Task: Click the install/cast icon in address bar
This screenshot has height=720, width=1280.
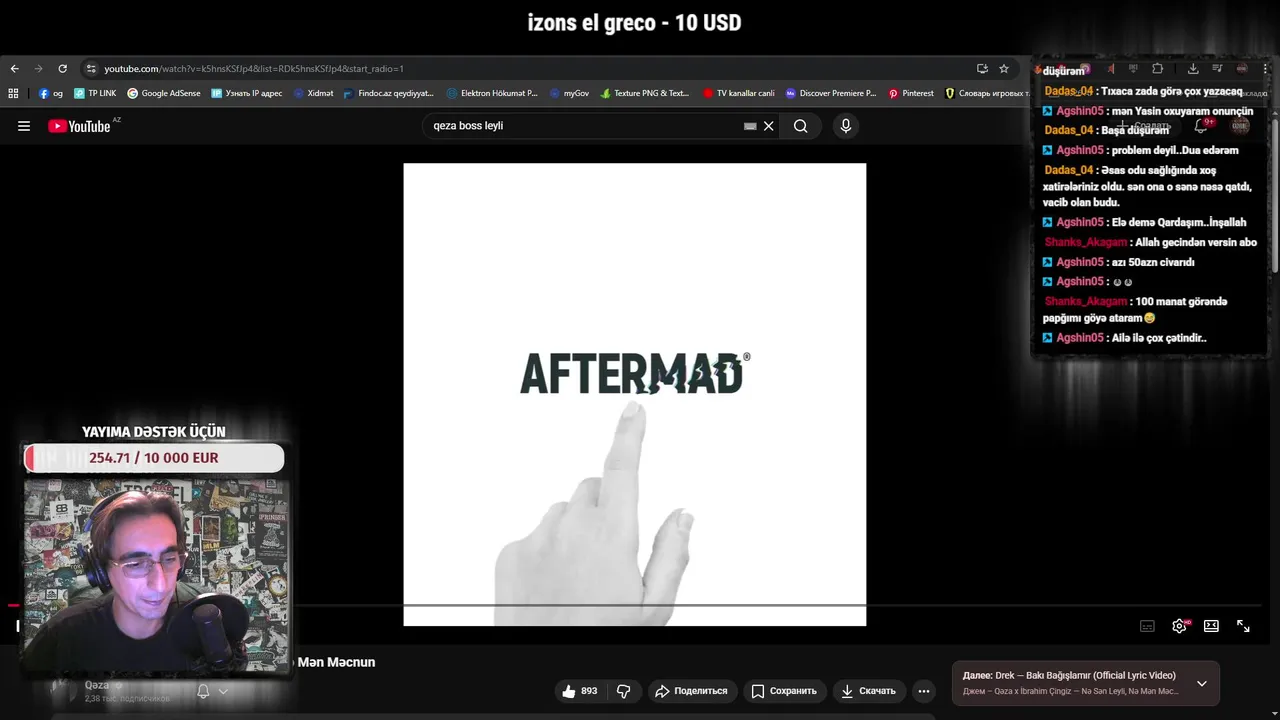Action: 982,69
